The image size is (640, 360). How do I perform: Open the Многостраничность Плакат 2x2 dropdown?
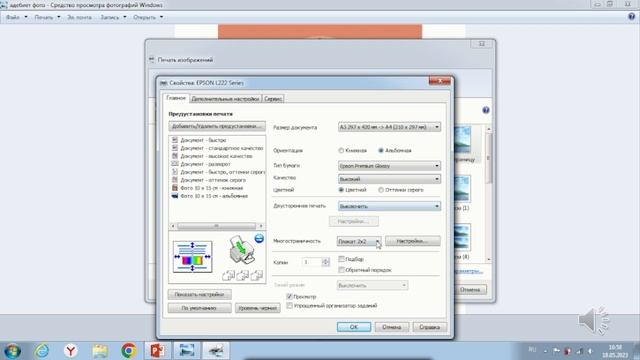pyautogui.click(x=359, y=241)
